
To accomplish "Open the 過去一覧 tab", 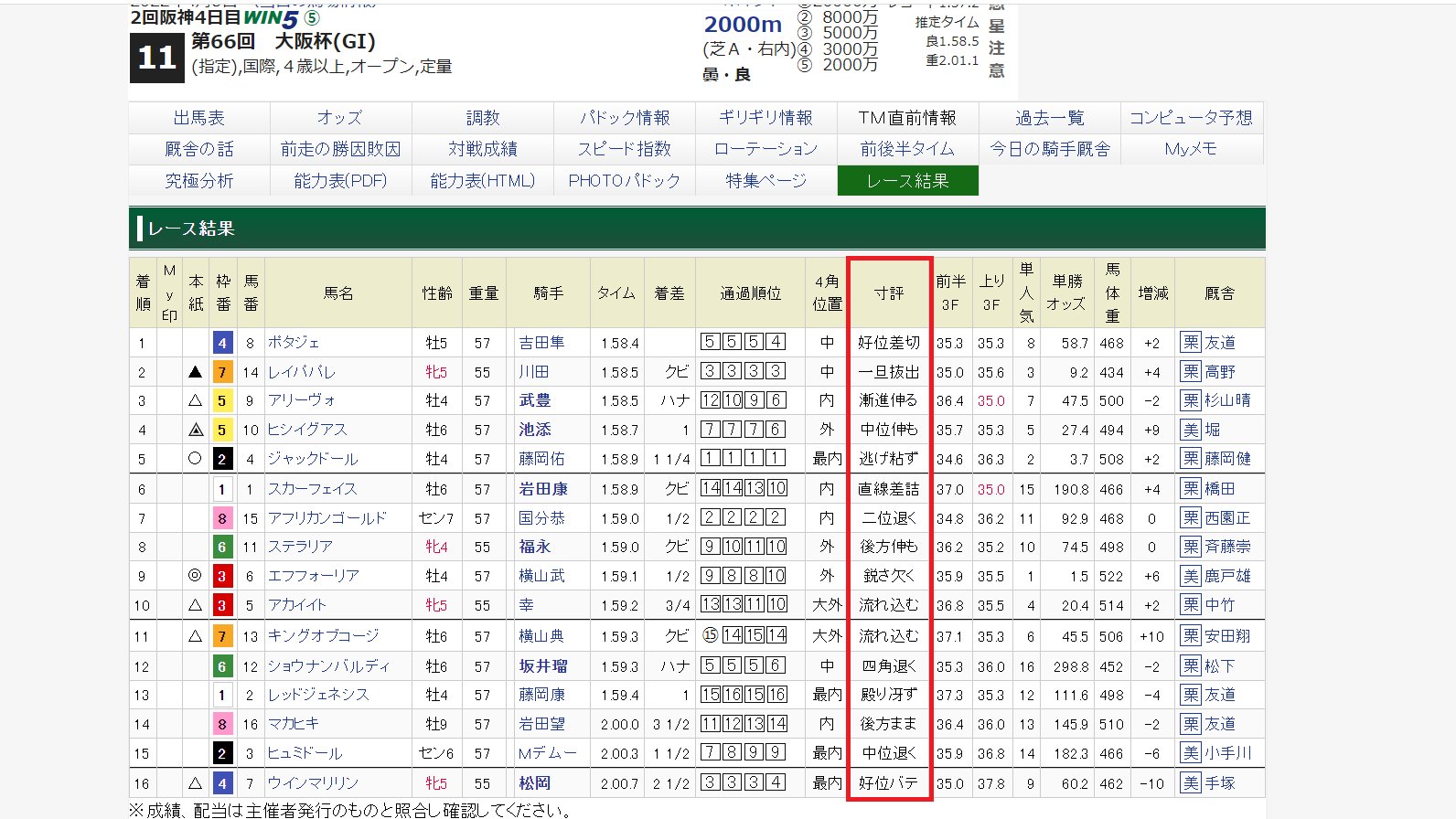I will click(x=1050, y=118).
